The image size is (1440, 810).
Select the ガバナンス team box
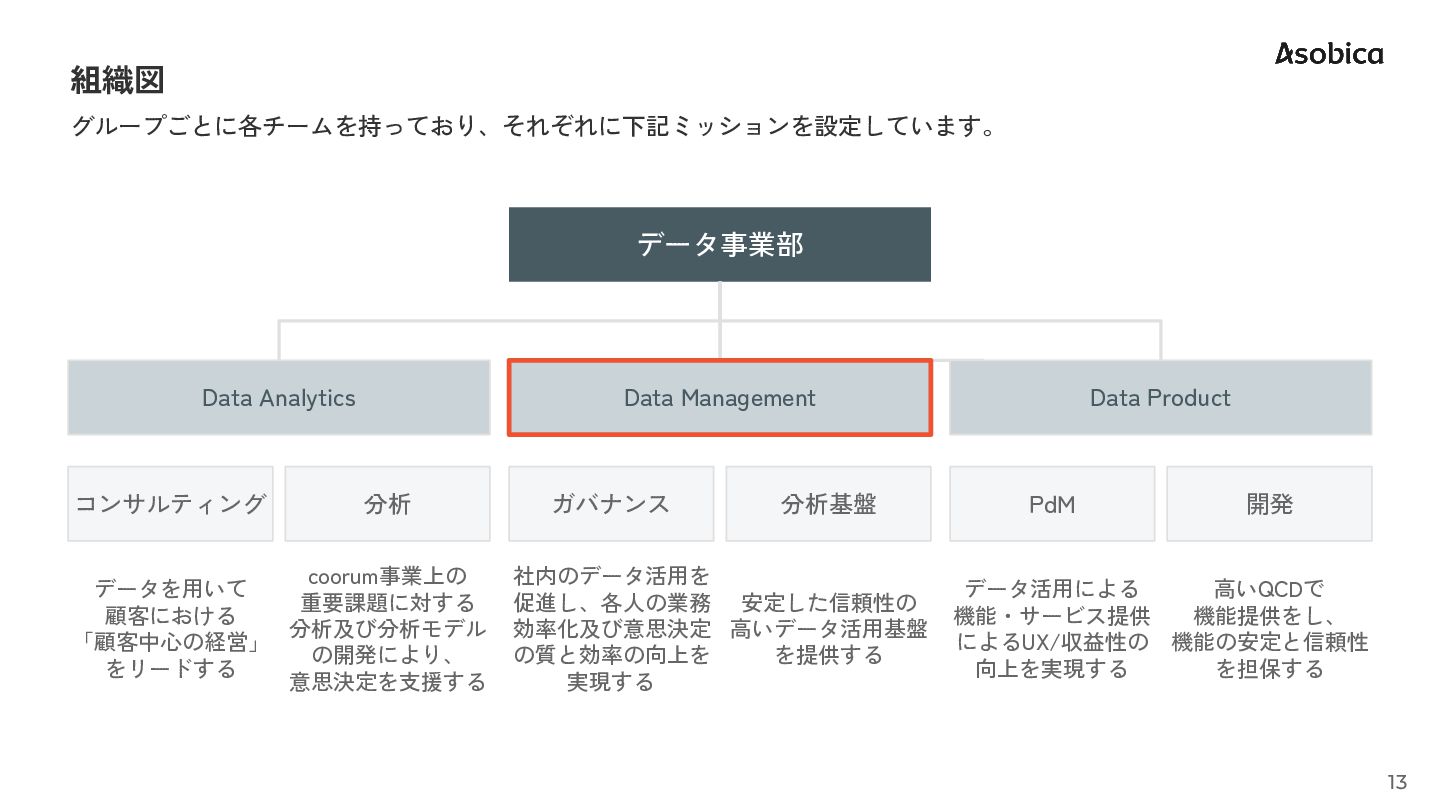coord(611,504)
